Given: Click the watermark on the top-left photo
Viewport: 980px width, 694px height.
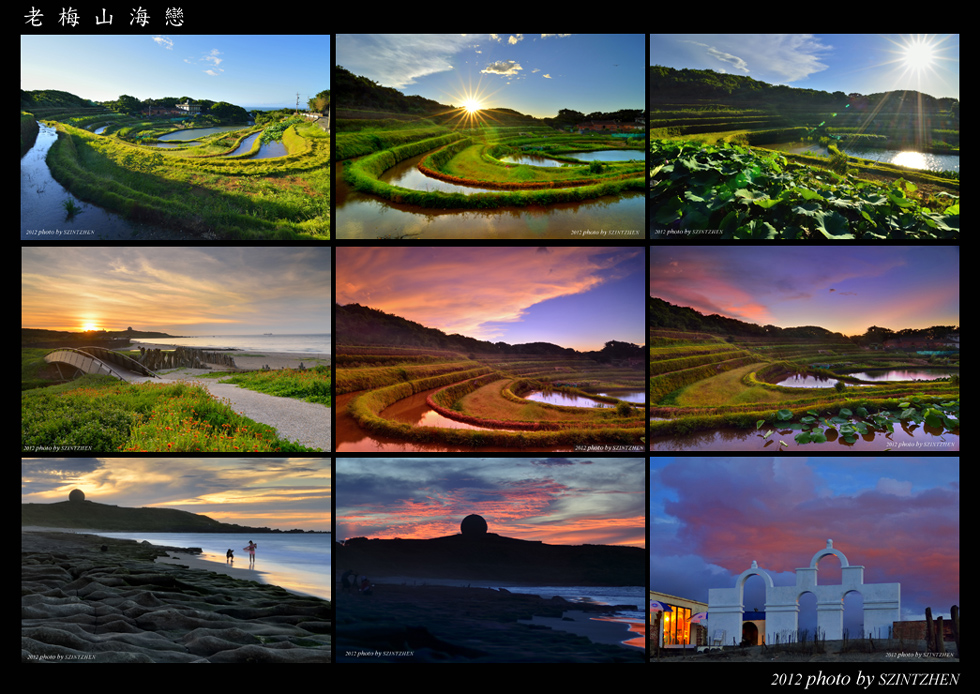Looking at the screenshot, I should point(60,232).
